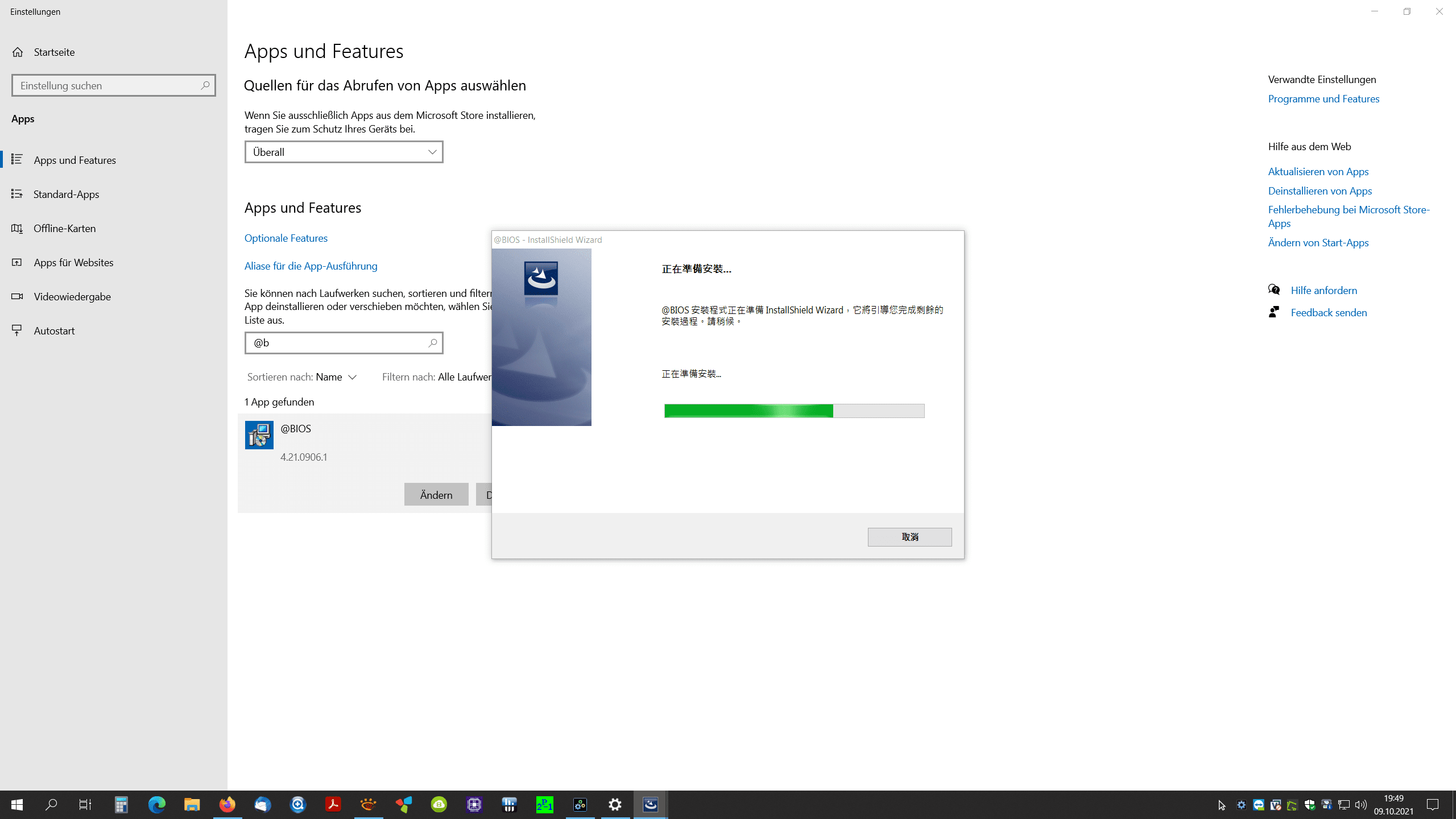Open Fehlerbehebung bei Microsoft Store-Apps link

[x=1349, y=216]
